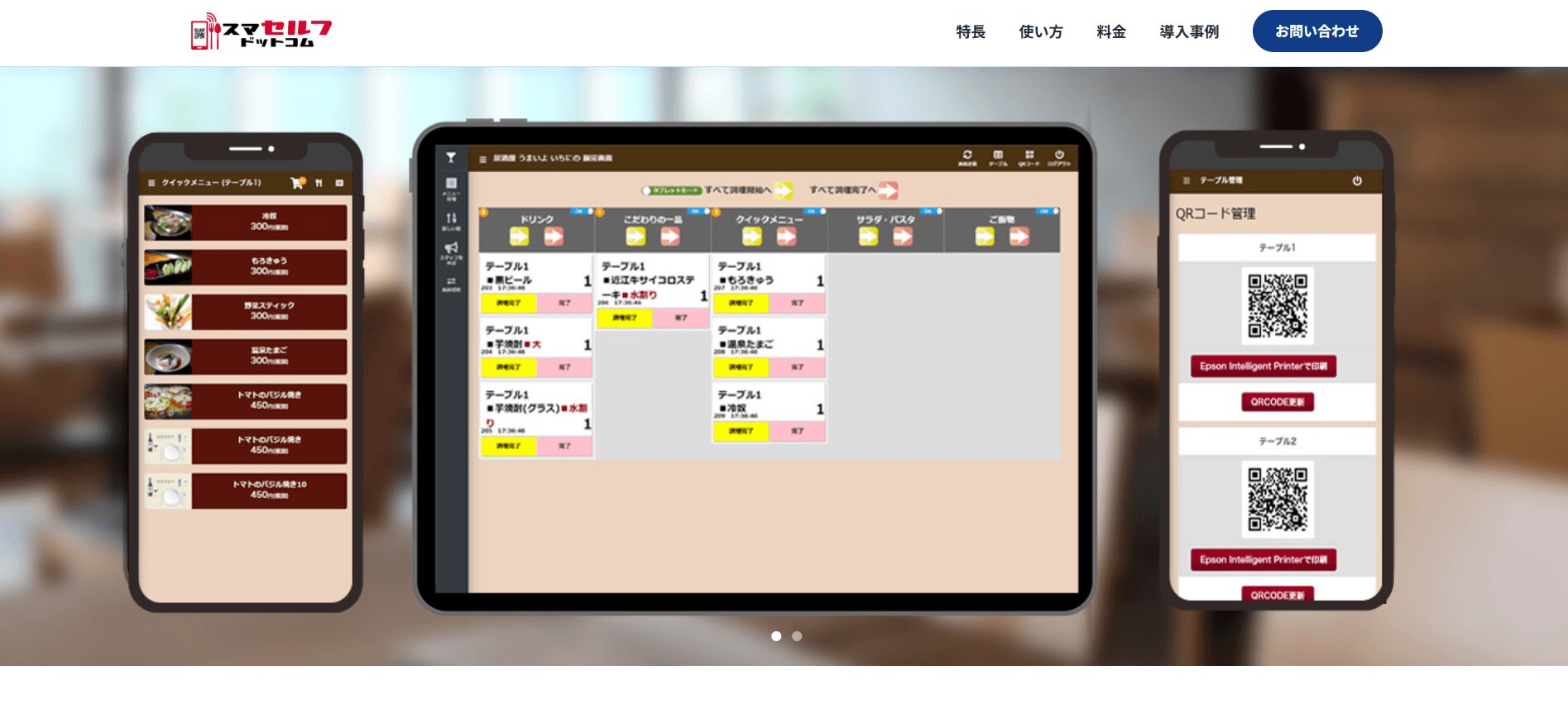Go to the 料金 page
Image resolution: width=1568 pixels, height=709 pixels.
click(x=1111, y=31)
